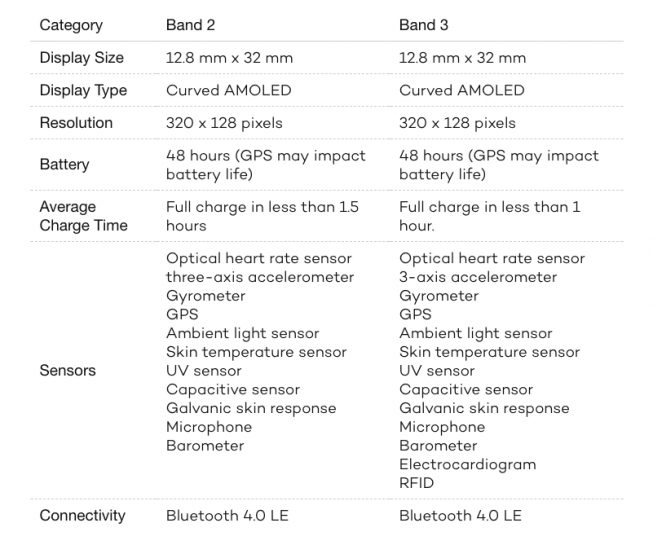This screenshot has height=545, width=653.
Task: Click the "RFID" sensor entry
Action: (417, 483)
